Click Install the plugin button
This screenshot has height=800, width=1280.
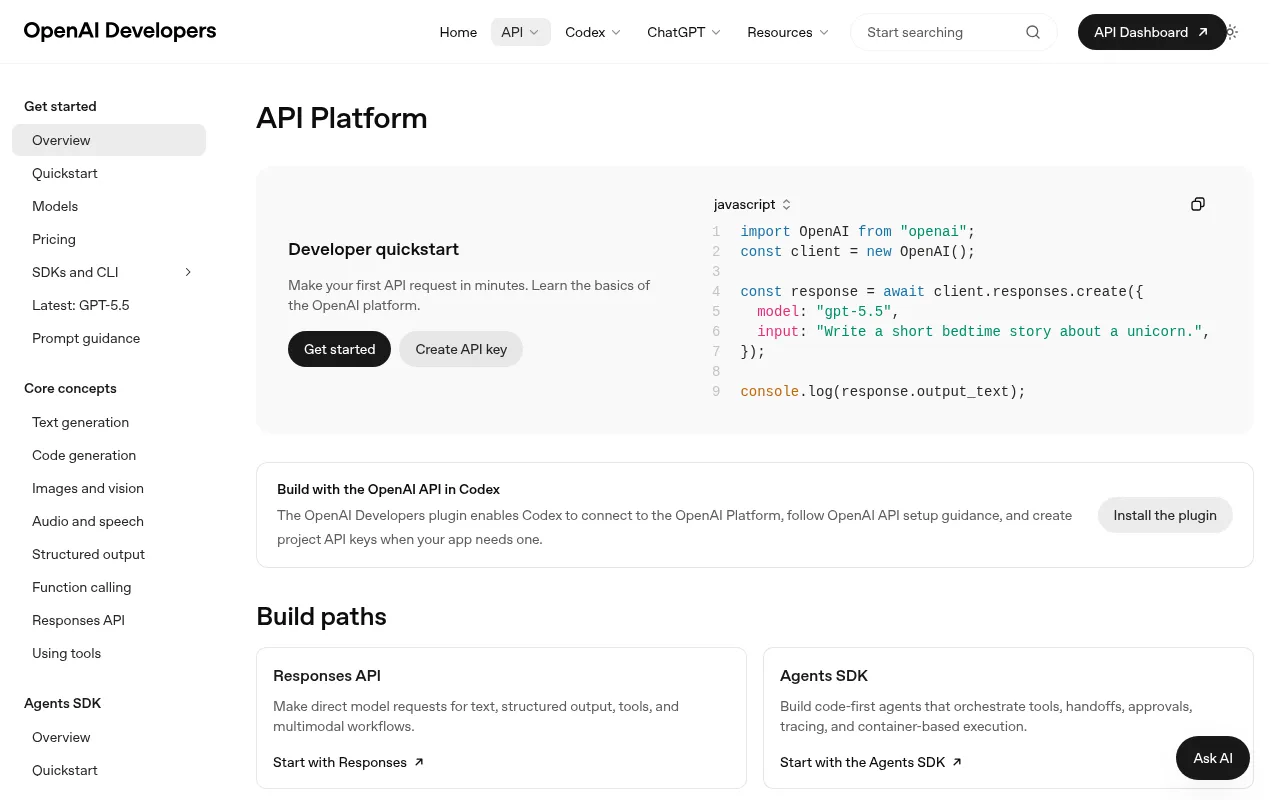click(x=1165, y=515)
